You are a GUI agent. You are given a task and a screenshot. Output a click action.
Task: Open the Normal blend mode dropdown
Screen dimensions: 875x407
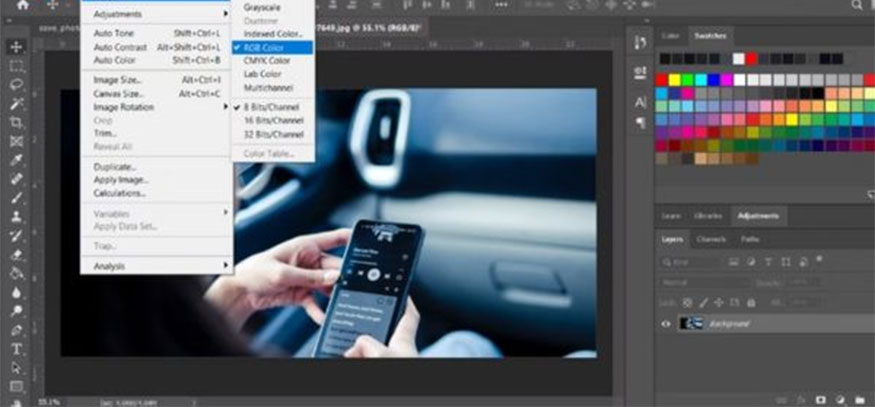point(704,282)
